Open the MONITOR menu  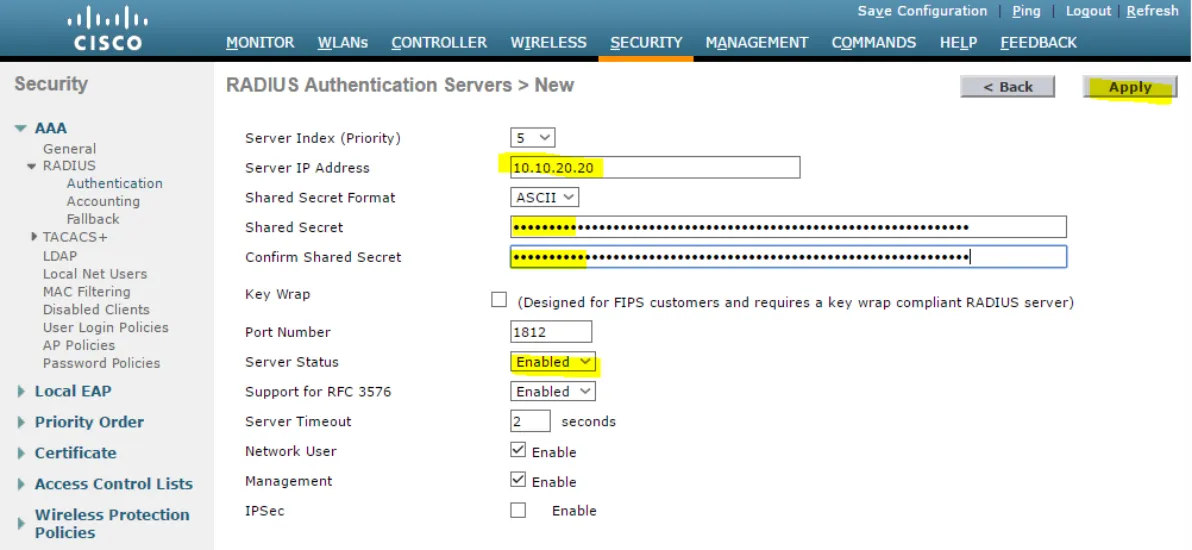point(260,43)
